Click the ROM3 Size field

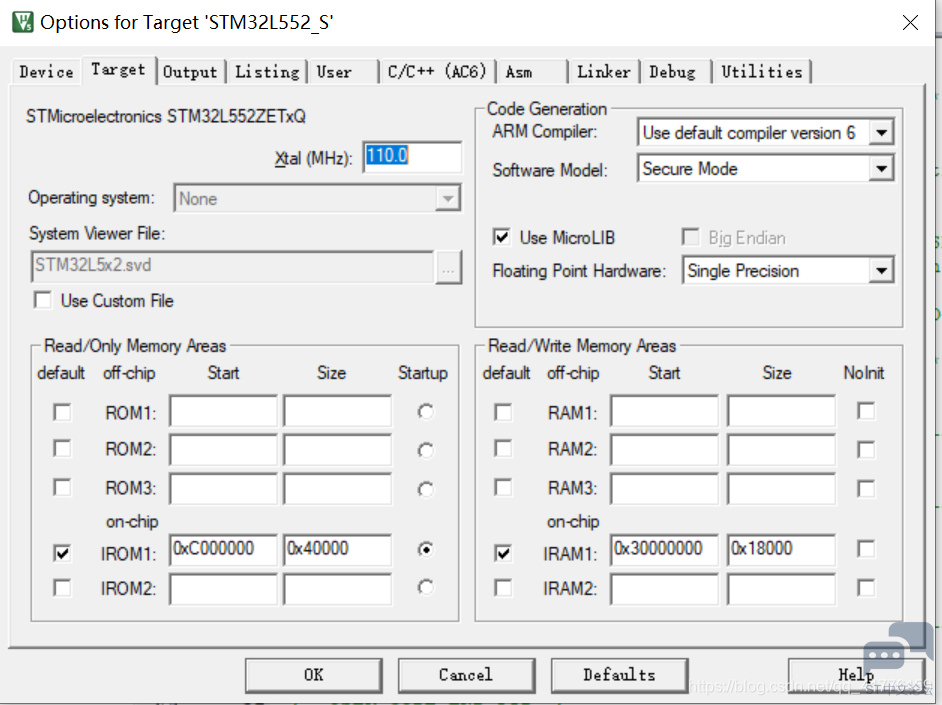[x=338, y=488]
